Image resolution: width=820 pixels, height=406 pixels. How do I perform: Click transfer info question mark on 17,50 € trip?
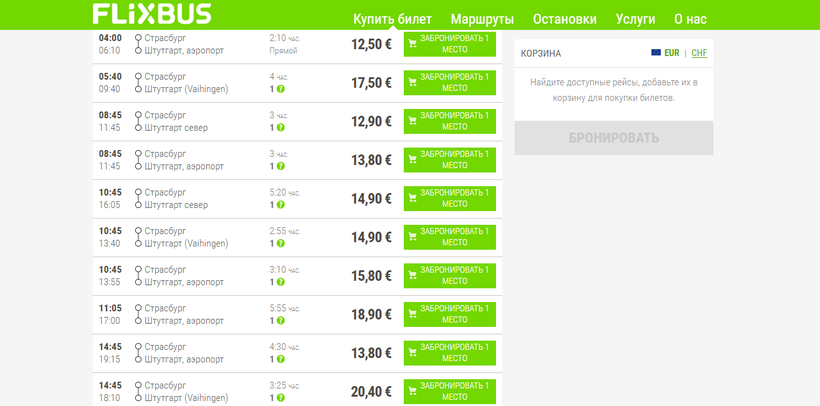pos(281,89)
